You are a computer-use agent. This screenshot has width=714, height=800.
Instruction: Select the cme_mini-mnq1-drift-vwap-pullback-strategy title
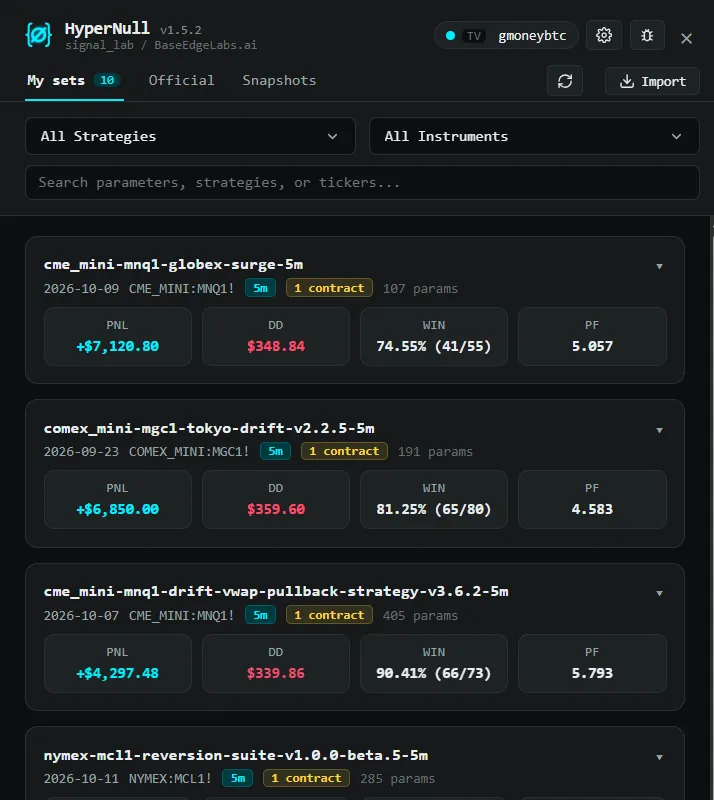(x=276, y=591)
